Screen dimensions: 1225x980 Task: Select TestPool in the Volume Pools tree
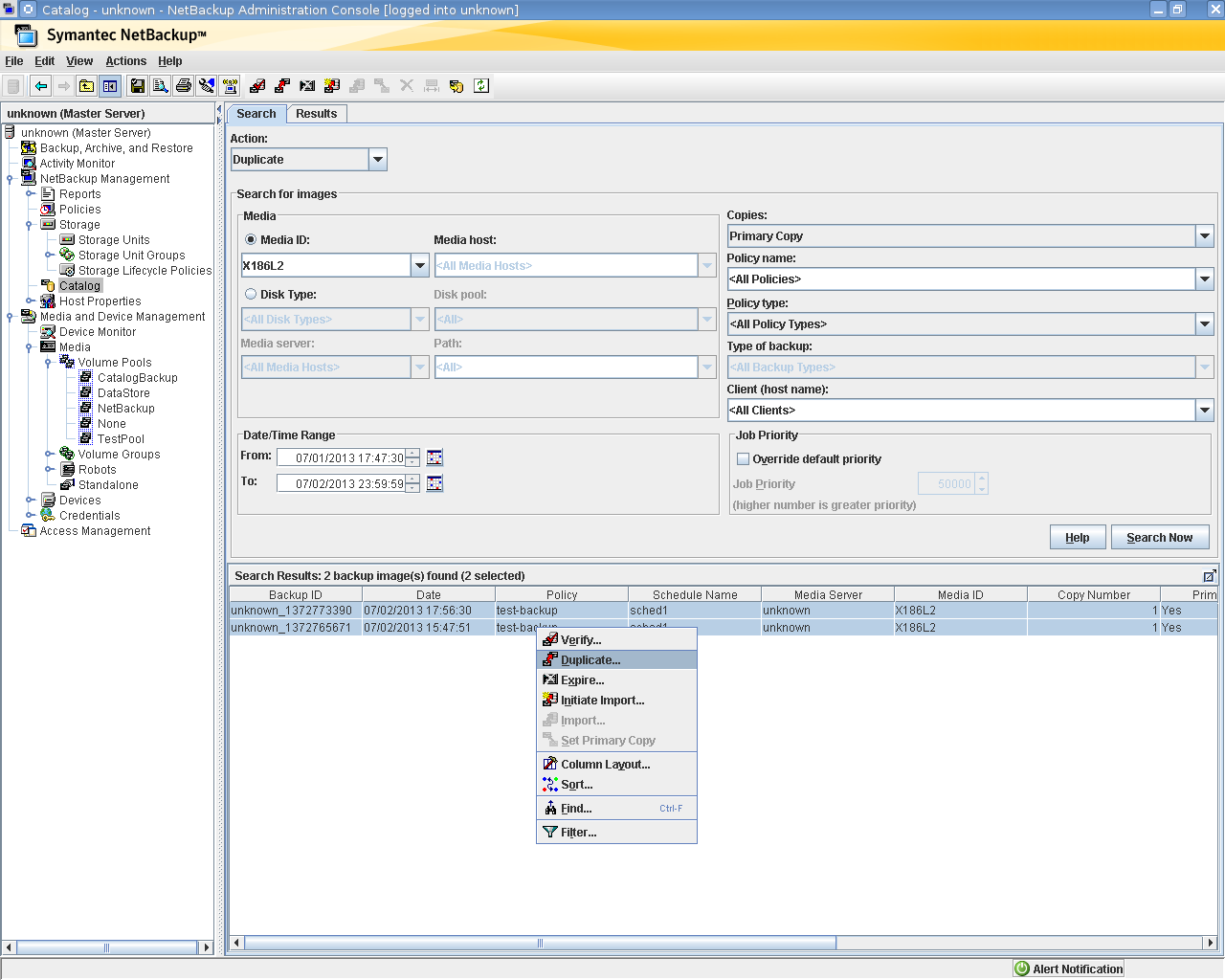point(121,439)
